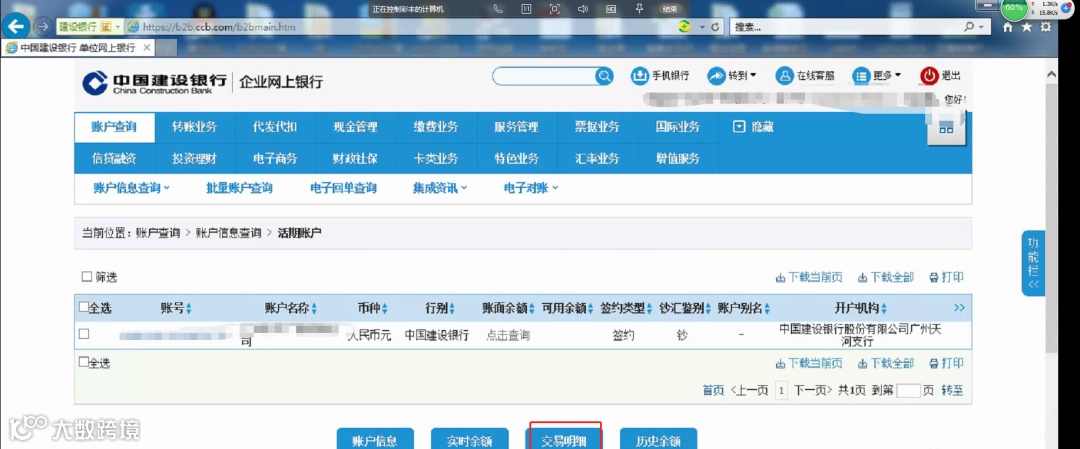Click the 交易明细 button
Screen dimensions: 1080x449
(x=564, y=440)
